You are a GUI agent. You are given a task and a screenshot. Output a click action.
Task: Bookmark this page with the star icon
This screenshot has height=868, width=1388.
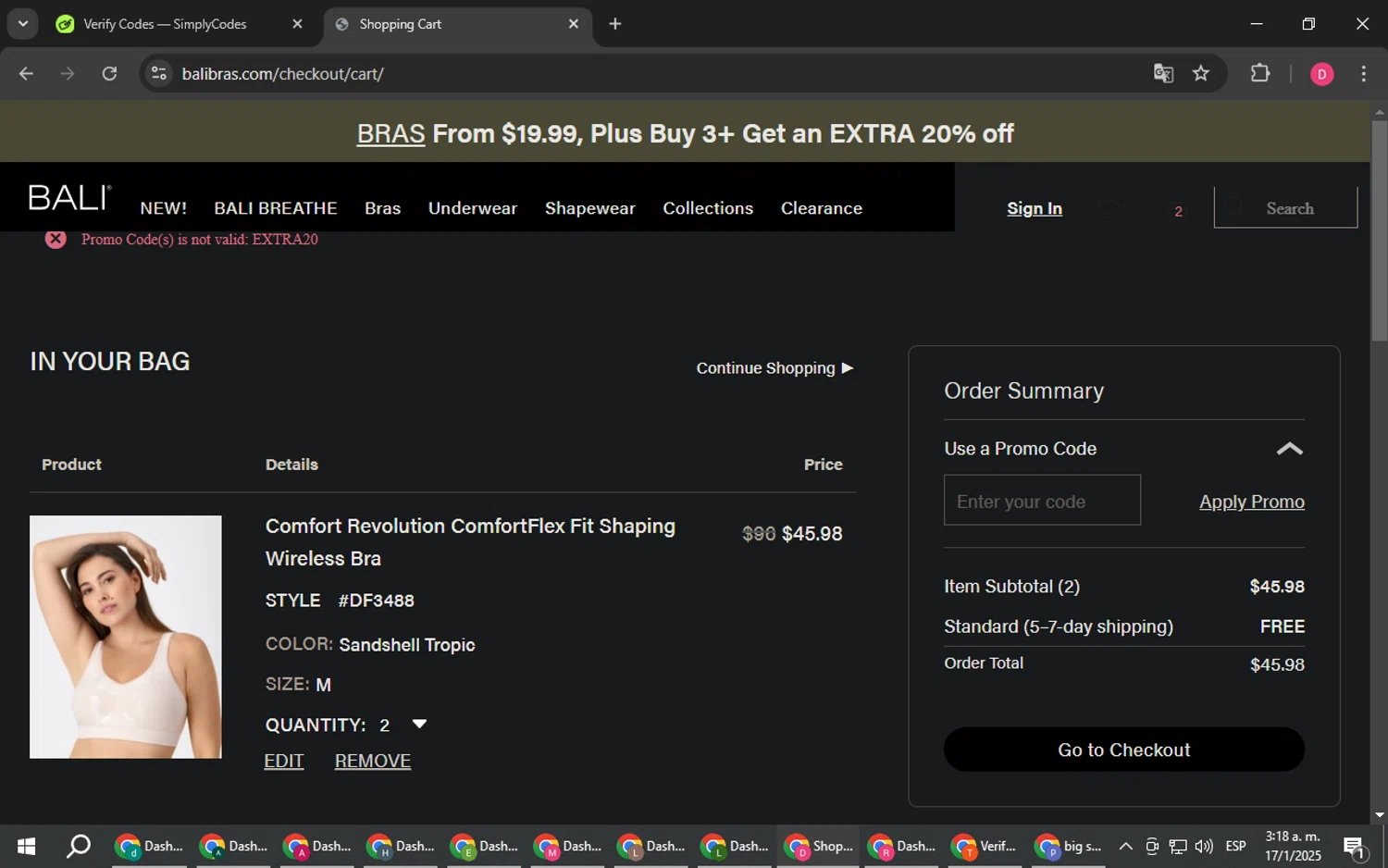pos(1201,74)
